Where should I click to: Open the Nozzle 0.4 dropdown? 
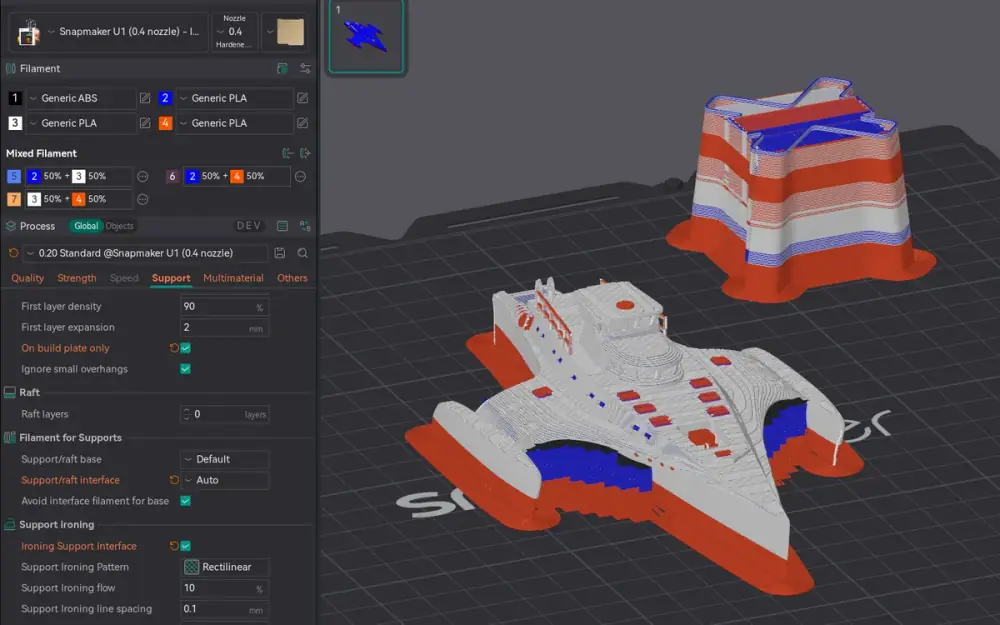pyautogui.click(x=235, y=32)
